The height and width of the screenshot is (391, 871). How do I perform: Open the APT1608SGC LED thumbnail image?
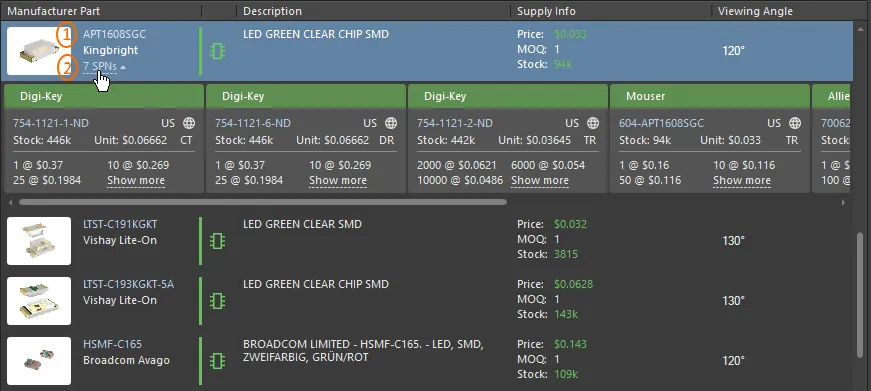click(39, 51)
